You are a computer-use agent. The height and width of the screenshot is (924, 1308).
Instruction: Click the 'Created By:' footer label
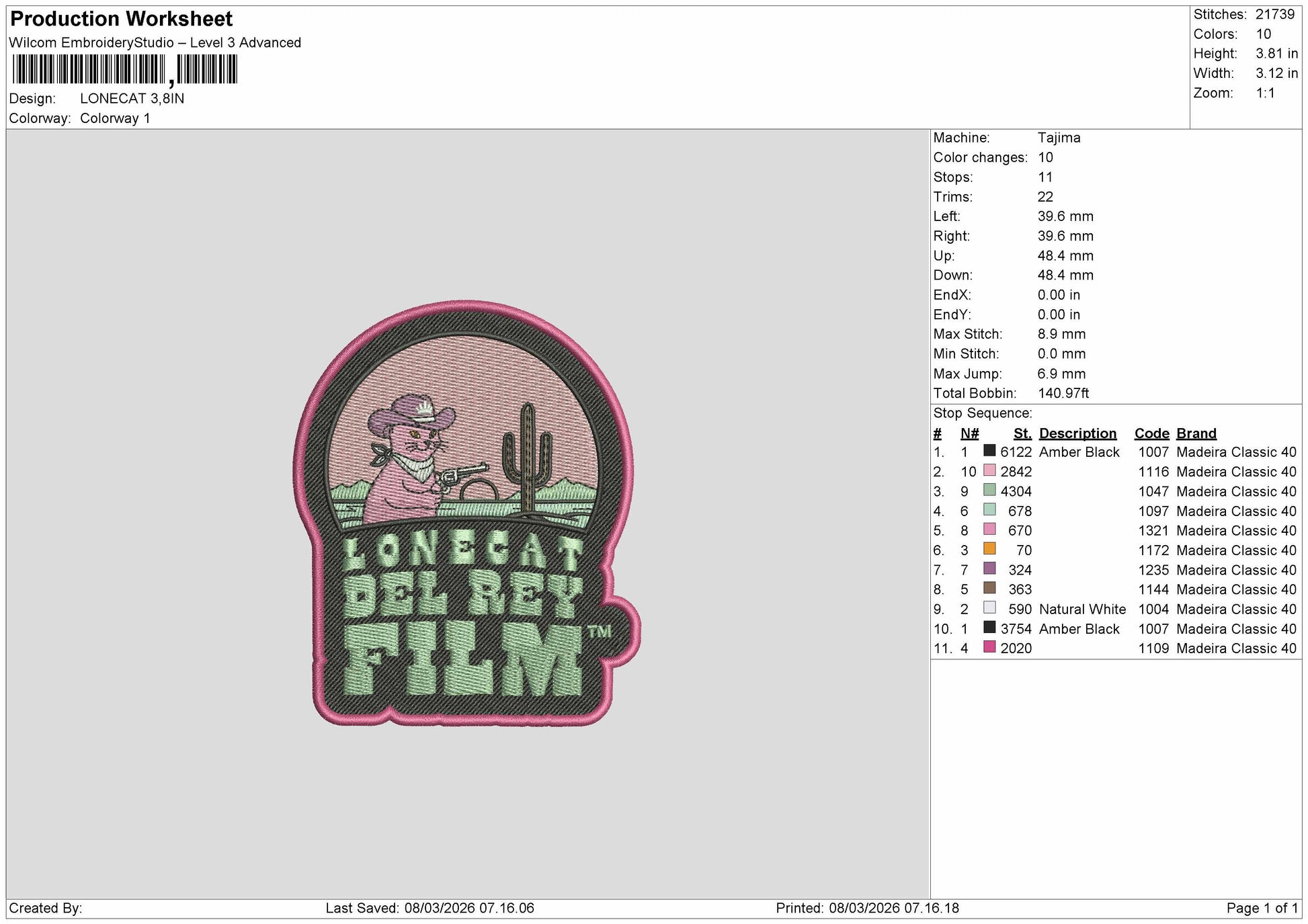(x=45, y=908)
